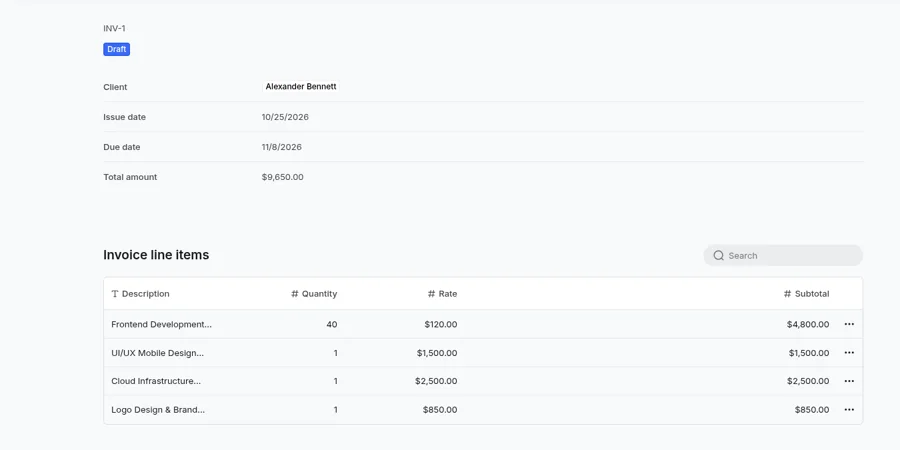900x450 pixels.
Task: Click the Issue date field label
Action: click(125, 117)
